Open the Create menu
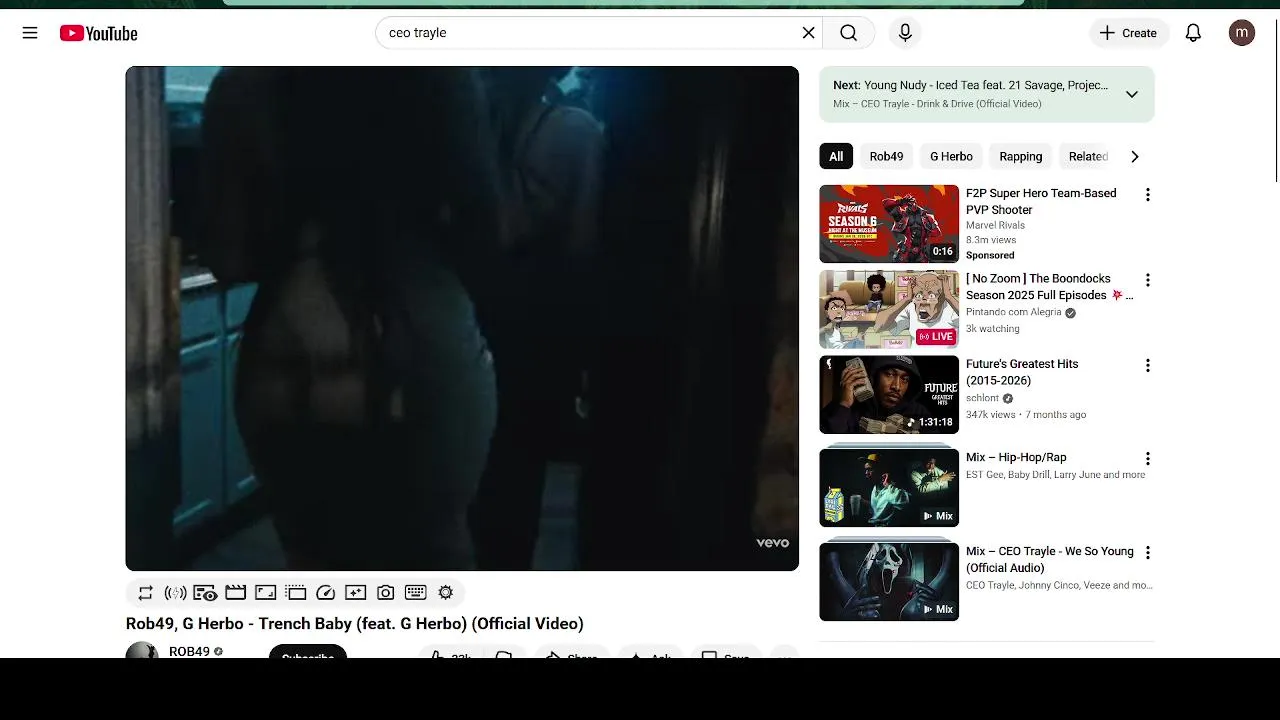The height and width of the screenshot is (720, 1280). 1129,33
